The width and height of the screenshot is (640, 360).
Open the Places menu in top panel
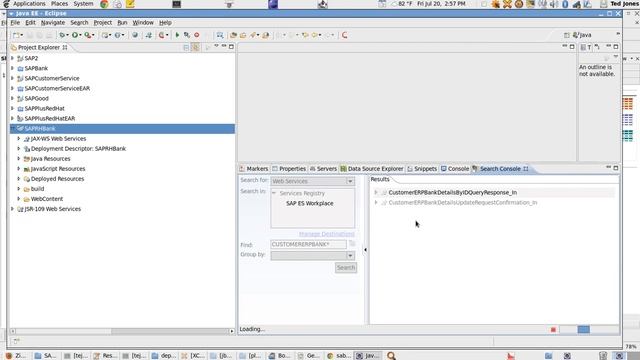60,4
